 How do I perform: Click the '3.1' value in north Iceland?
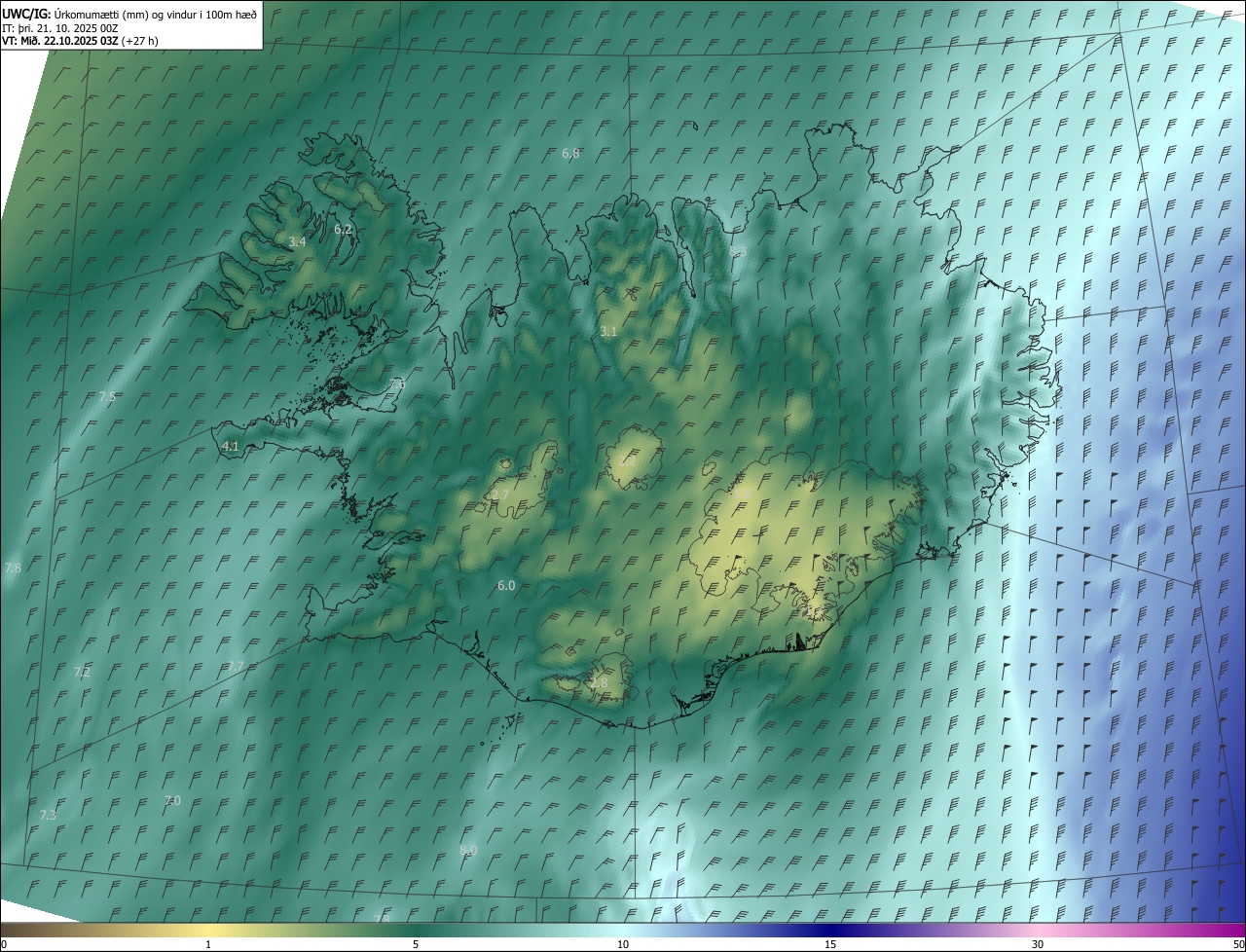pyautogui.click(x=608, y=332)
